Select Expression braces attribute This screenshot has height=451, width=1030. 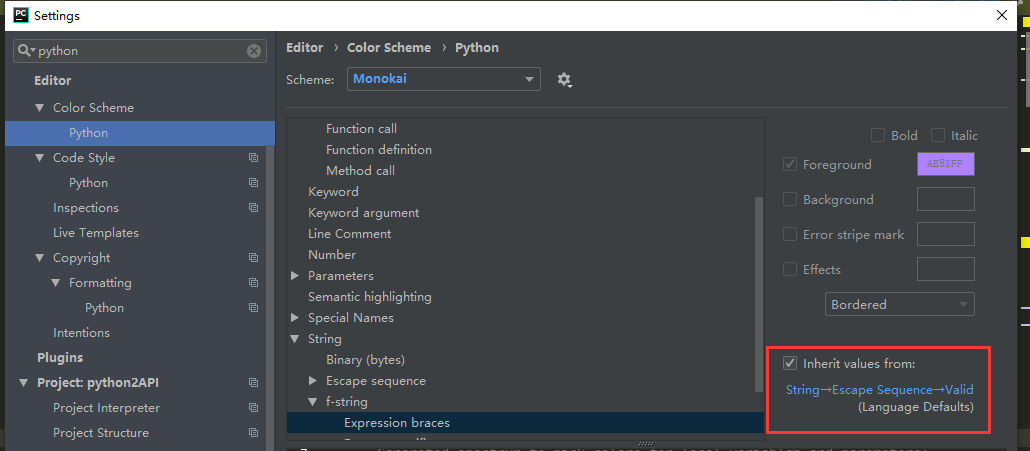[x=525, y=423]
